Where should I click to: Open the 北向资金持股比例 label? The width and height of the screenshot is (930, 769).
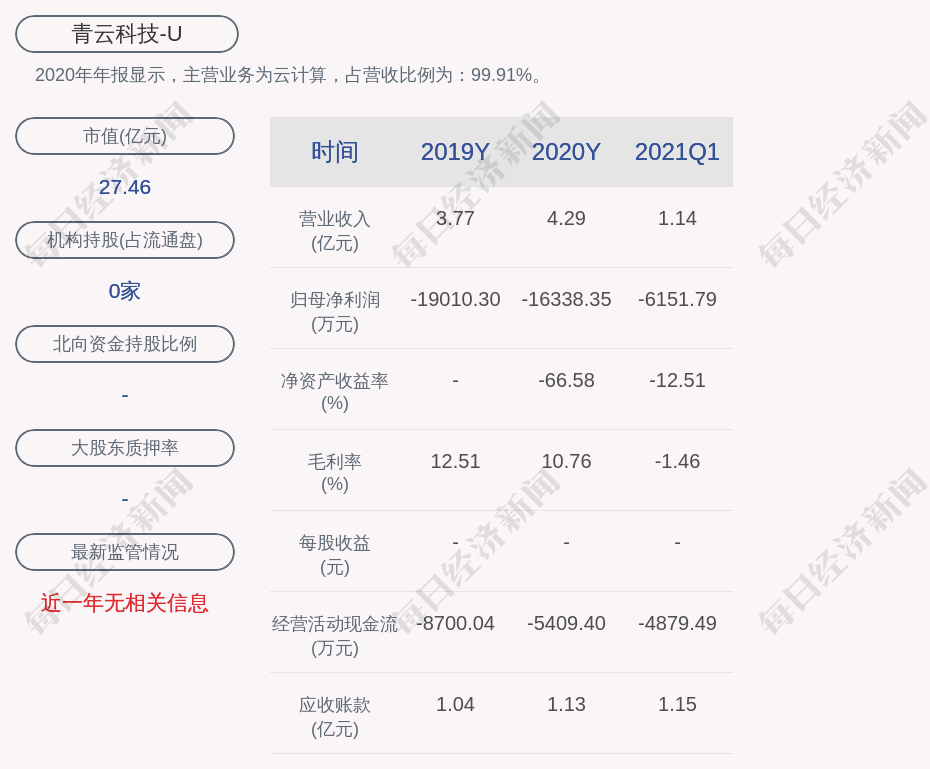coord(125,344)
